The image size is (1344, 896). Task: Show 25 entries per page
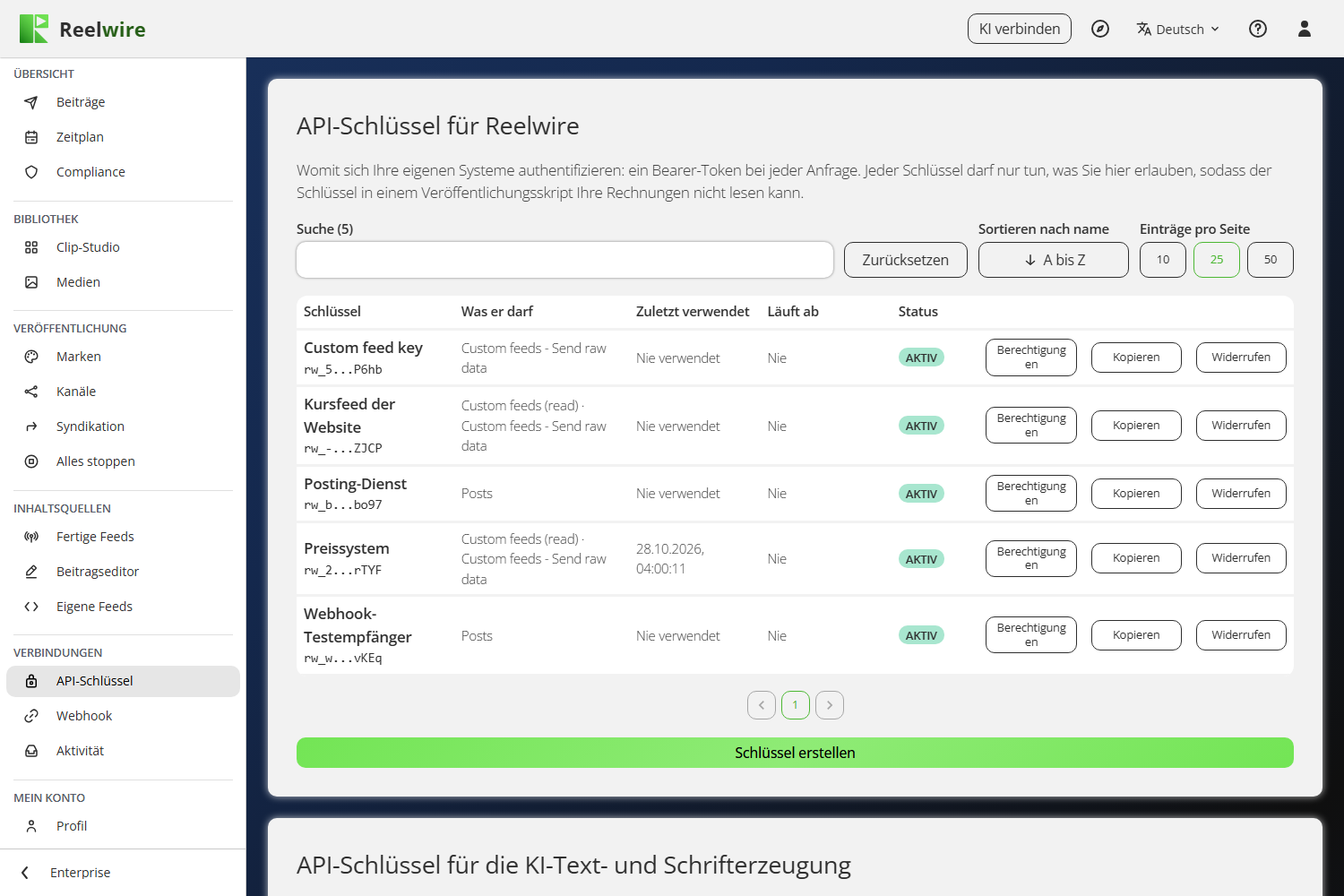click(1217, 260)
